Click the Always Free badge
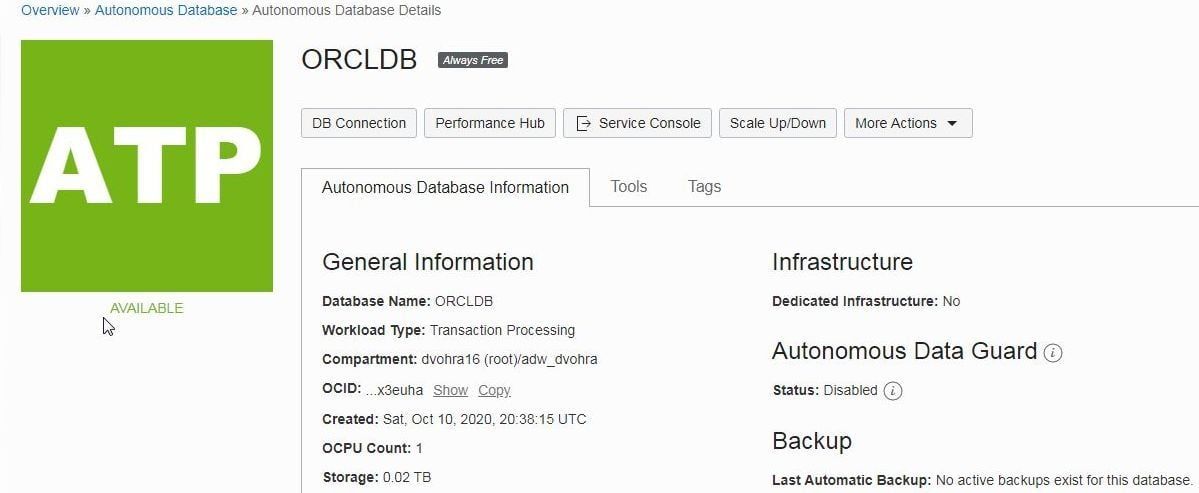Viewport: 1199px width, 493px height. pos(473,60)
